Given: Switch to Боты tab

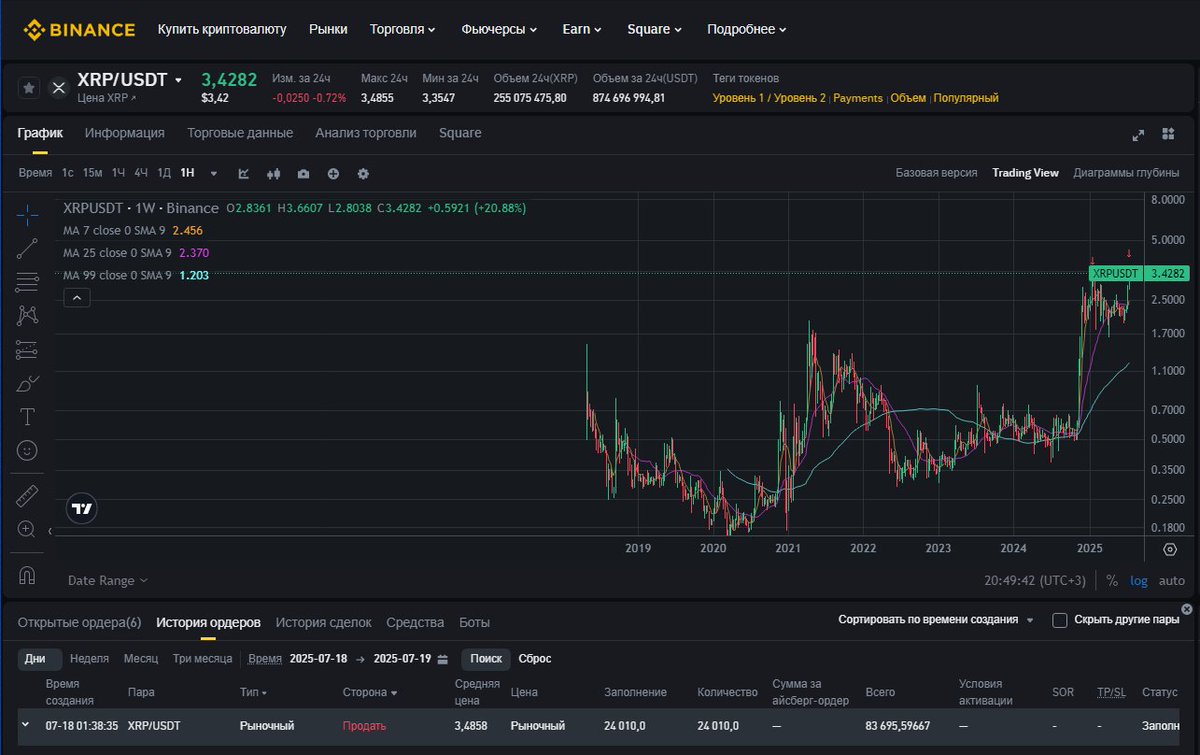Looking at the screenshot, I should 474,622.
